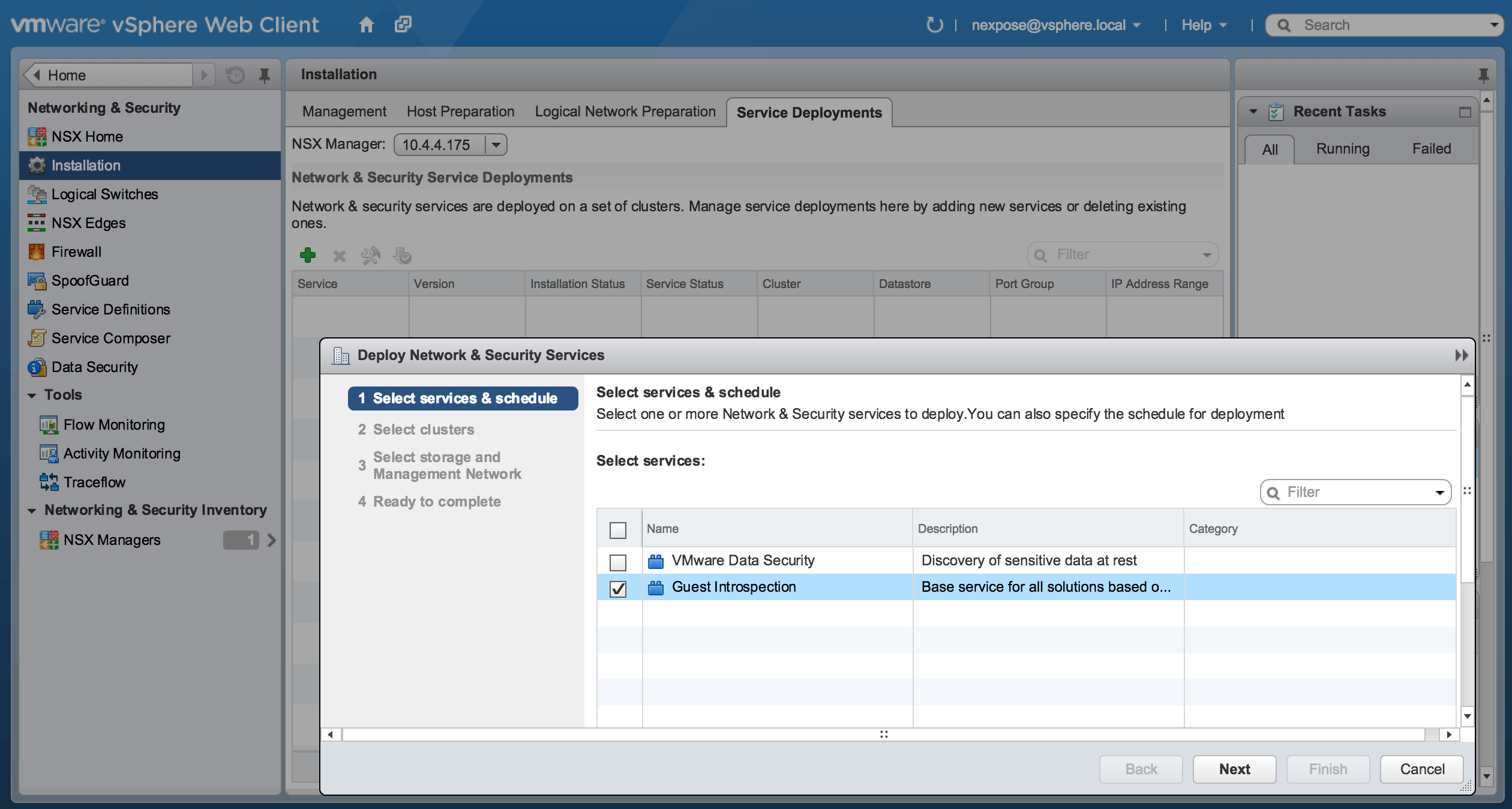Check the VMware Data Security checkbox

click(x=617, y=562)
